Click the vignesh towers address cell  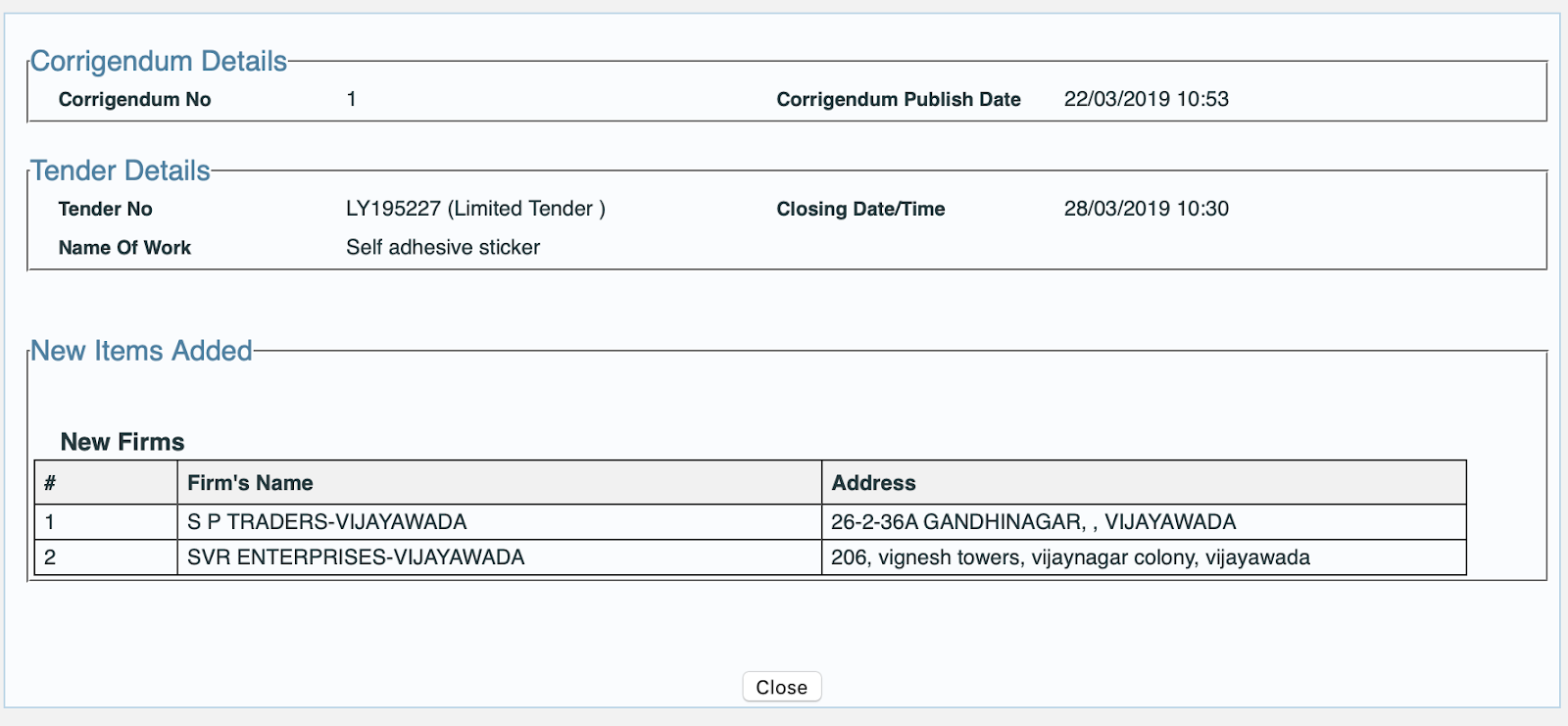point(1071,557)
